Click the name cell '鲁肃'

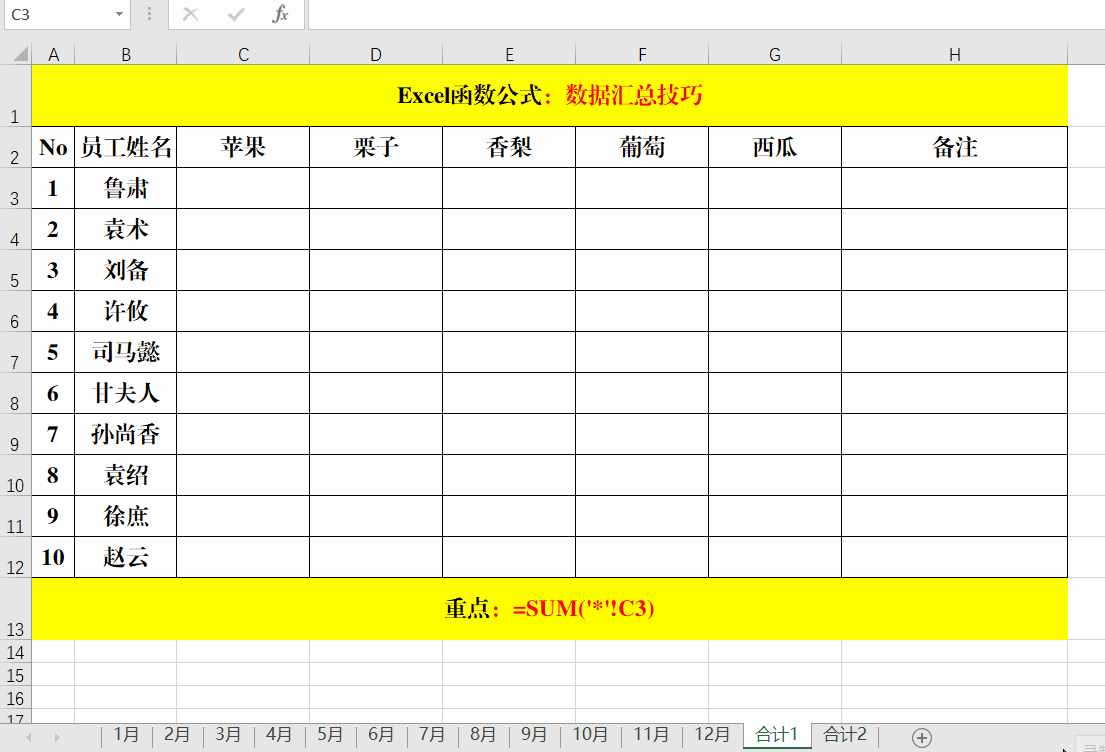(125, 188)
